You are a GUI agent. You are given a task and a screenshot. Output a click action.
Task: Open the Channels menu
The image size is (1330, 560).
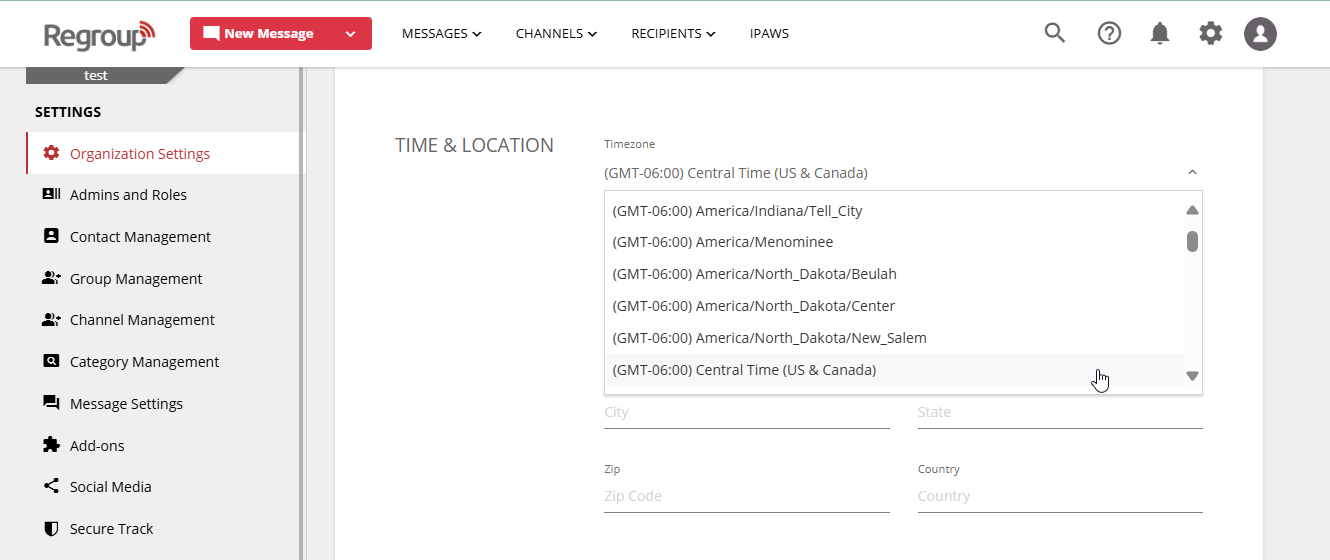click(556, 34)
